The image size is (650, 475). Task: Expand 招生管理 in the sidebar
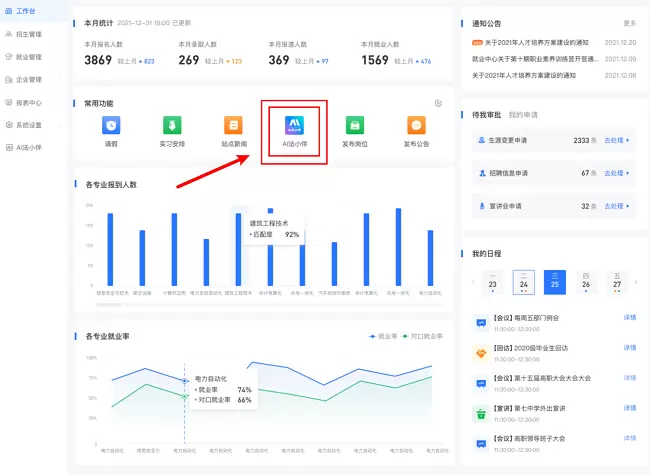[x=28, y=34]
